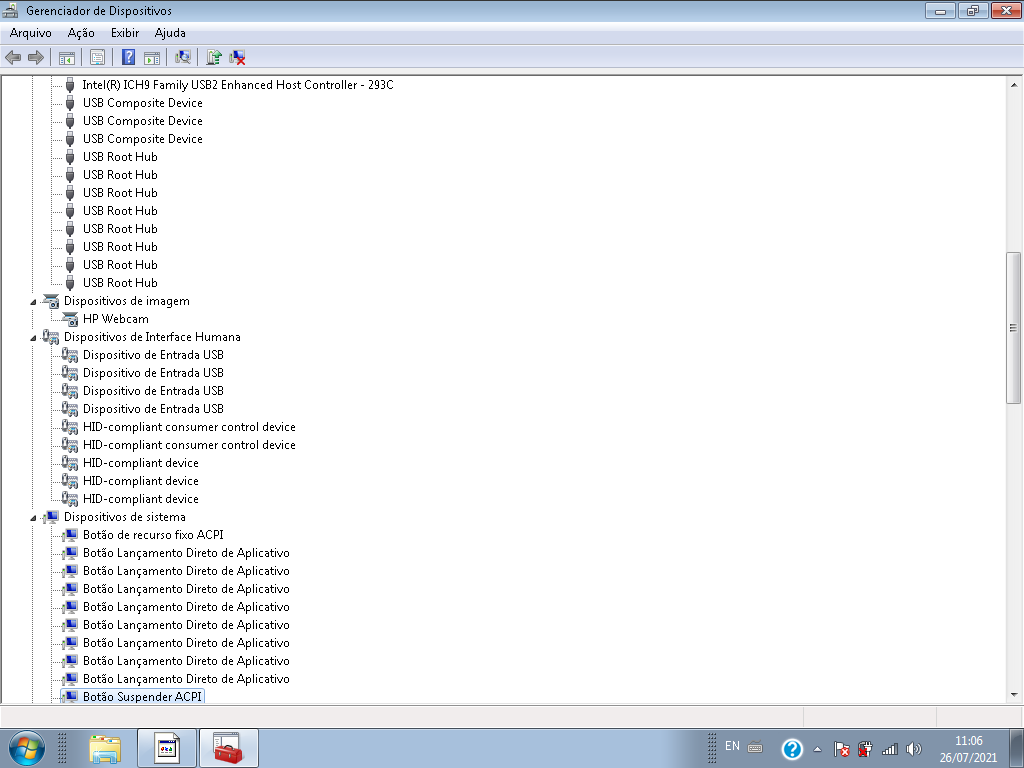Click the vertical scrollbar thumb
The image size is (1024, 768).
[1014, 328]
